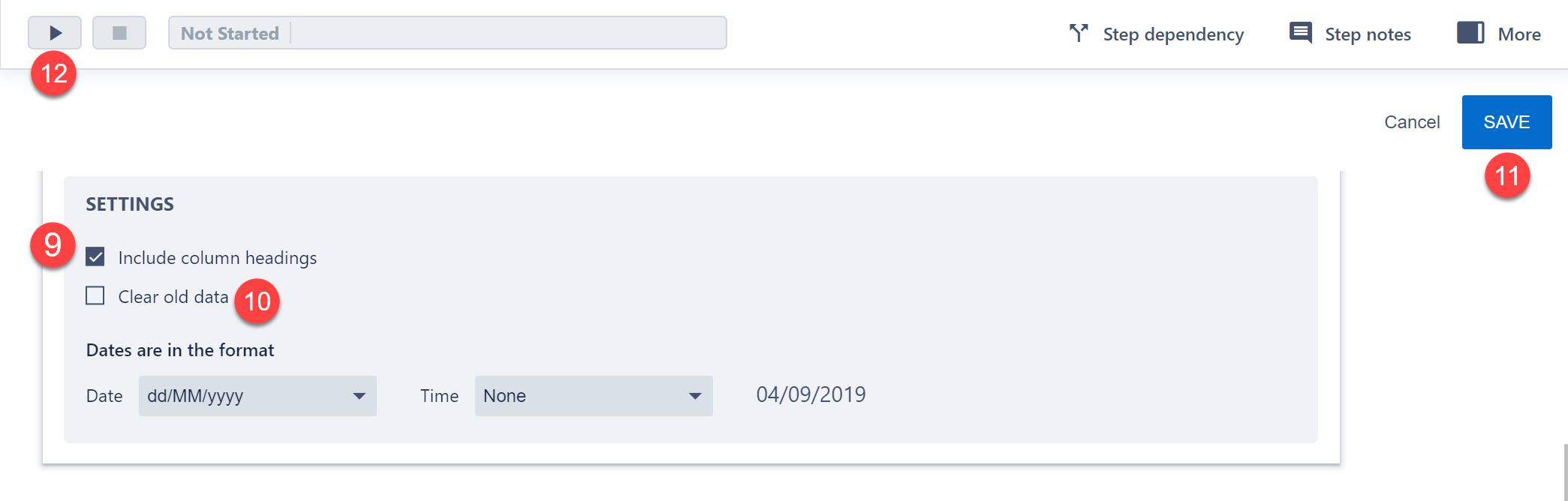
Task: Click the Step notes speech bubble icon
Action: click(x=1300, y=33)
